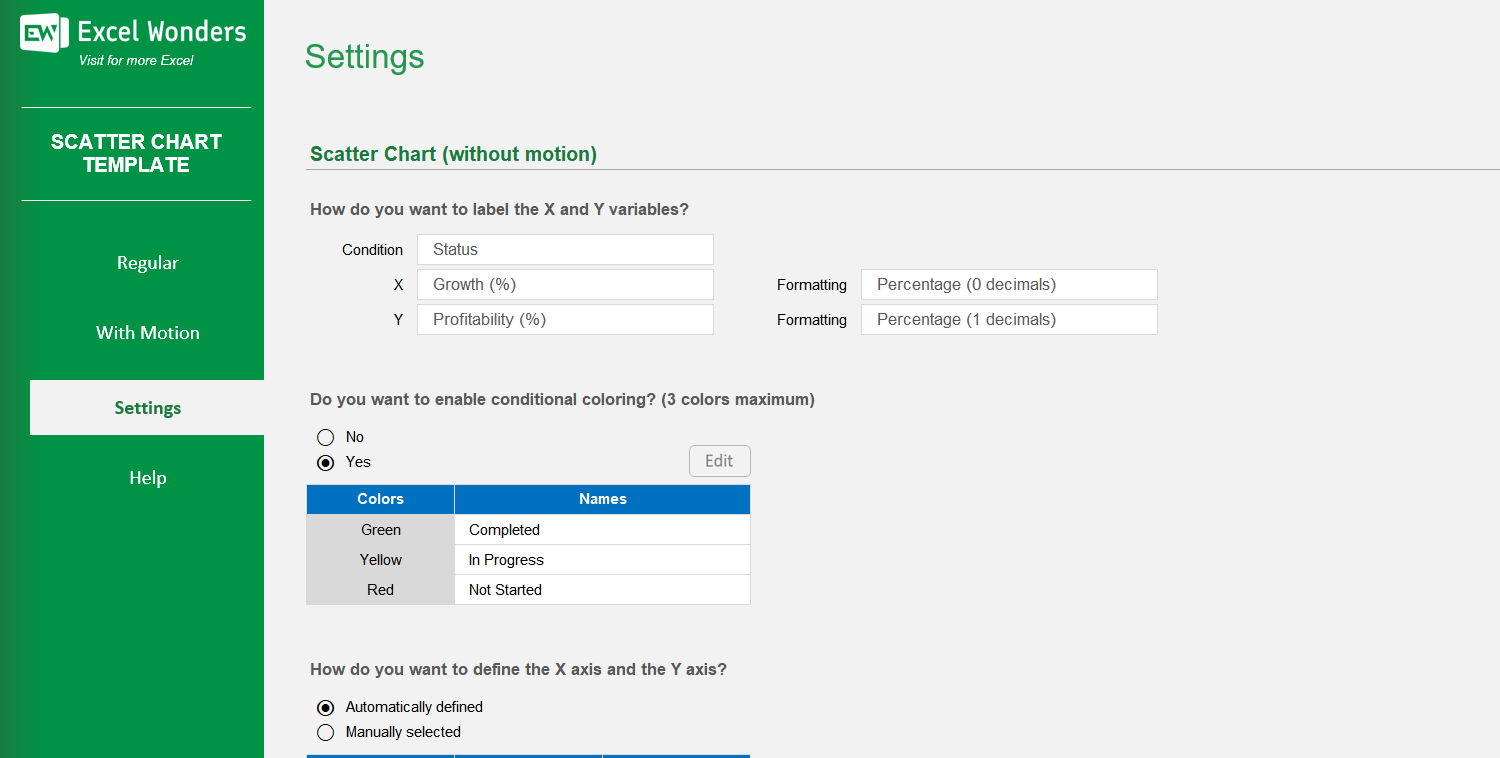Select the Completed name cell
Image resolution: width=1500 pixels, height=758 pixels.
pyautogui.click(x=601, y=529)
